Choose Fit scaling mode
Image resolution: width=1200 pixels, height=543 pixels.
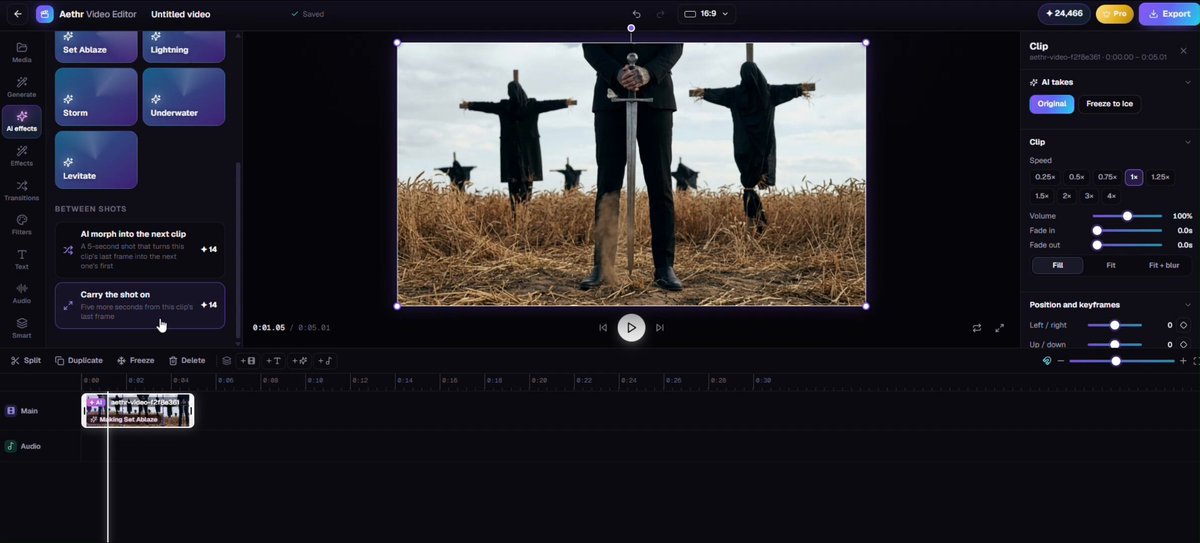point(1111,266)
